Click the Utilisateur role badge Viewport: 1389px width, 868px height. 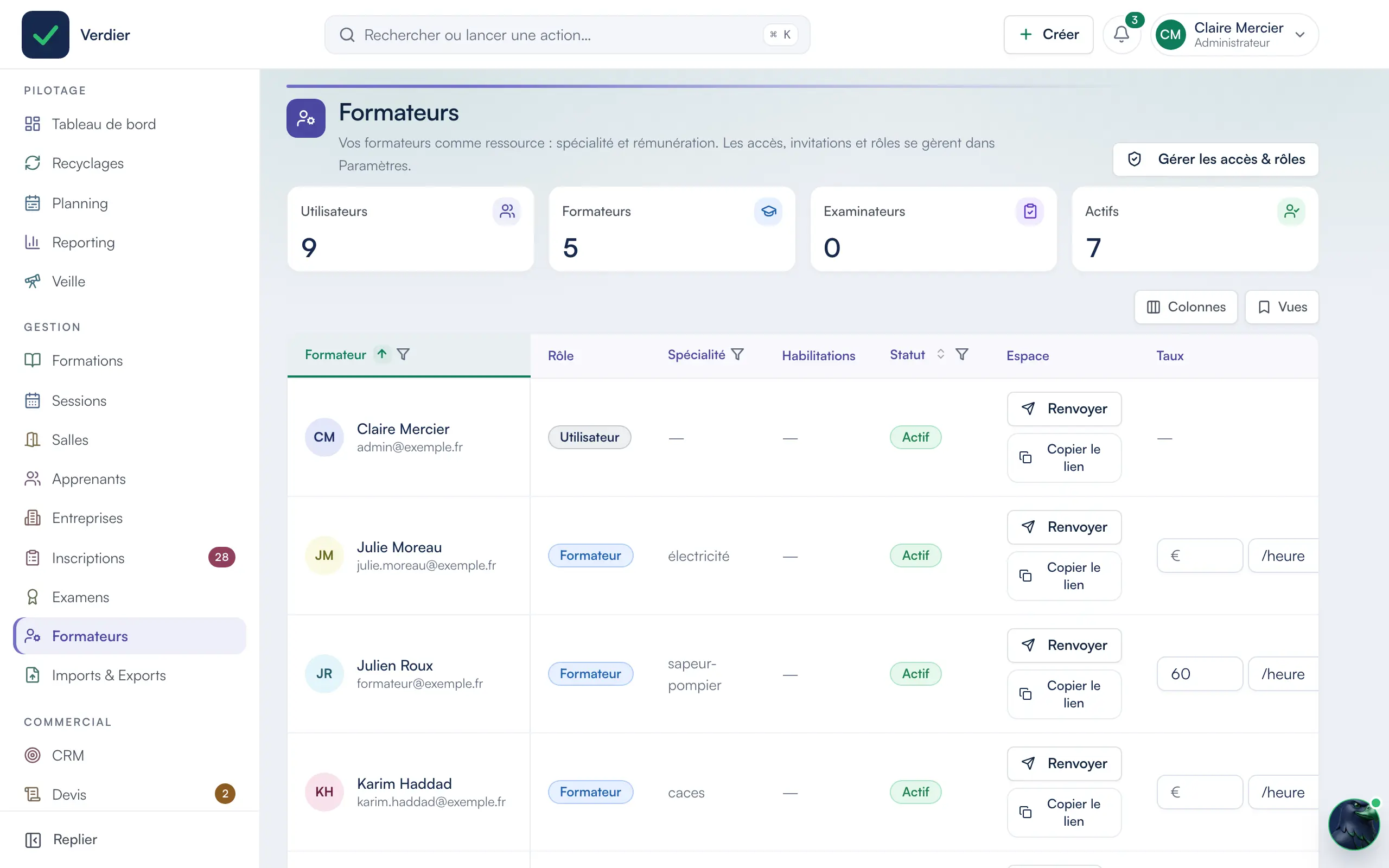589,437
